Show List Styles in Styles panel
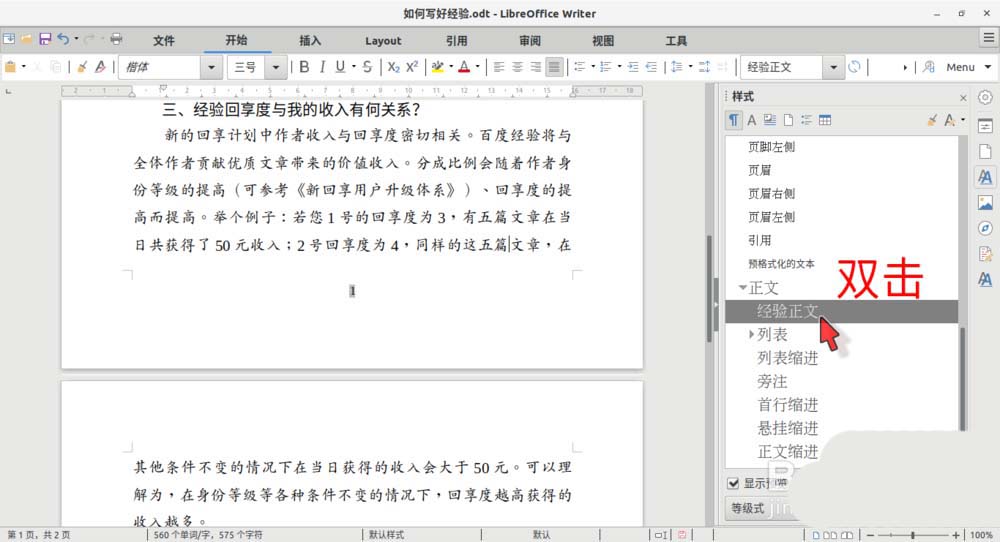This screenshot has height=542, width=1000. (x=806, y=120)
